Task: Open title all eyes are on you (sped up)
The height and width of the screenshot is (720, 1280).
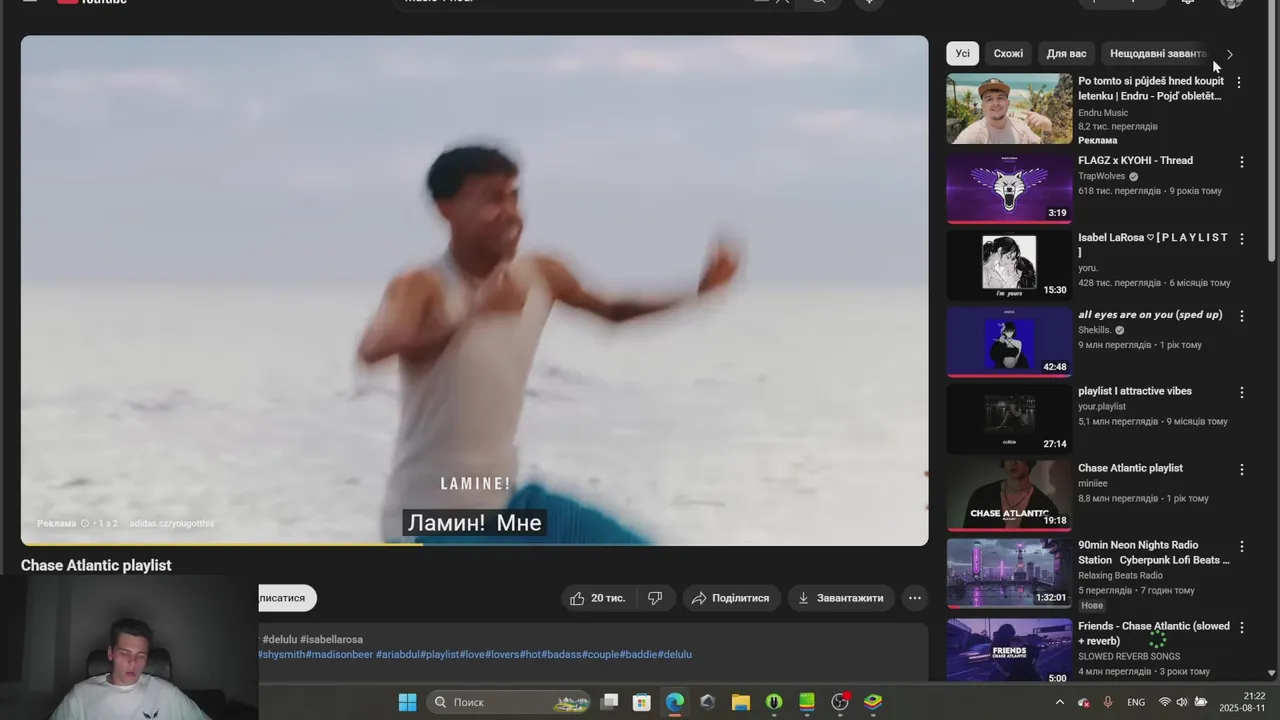Action: coord(1150,314)
